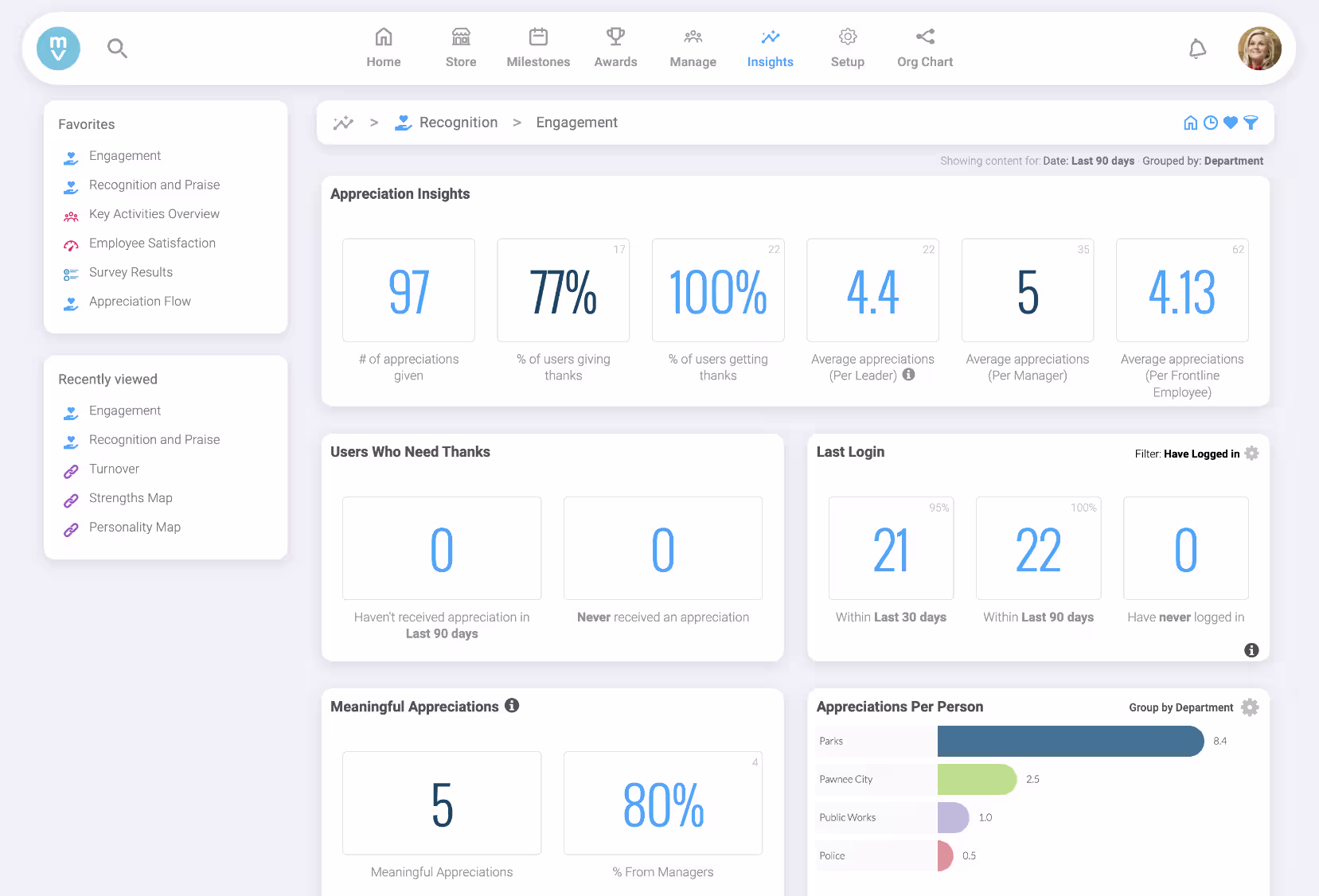Open the Store icon in navigation

[460, 36]
